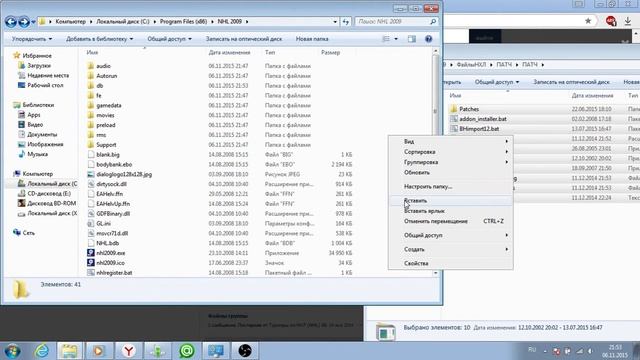
Task: Select Рабочий стол in sidebar
Action: [x=45, y=85]
